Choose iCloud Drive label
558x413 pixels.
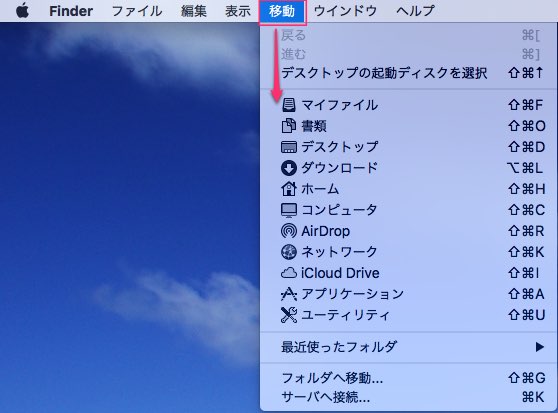(340, 273)
